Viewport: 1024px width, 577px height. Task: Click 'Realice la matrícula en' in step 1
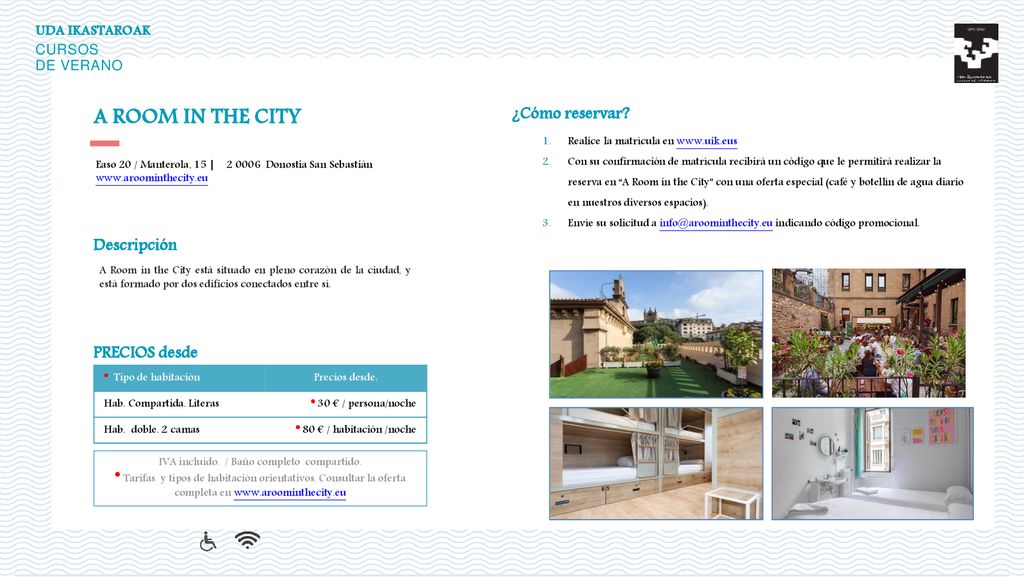[620, 141]
